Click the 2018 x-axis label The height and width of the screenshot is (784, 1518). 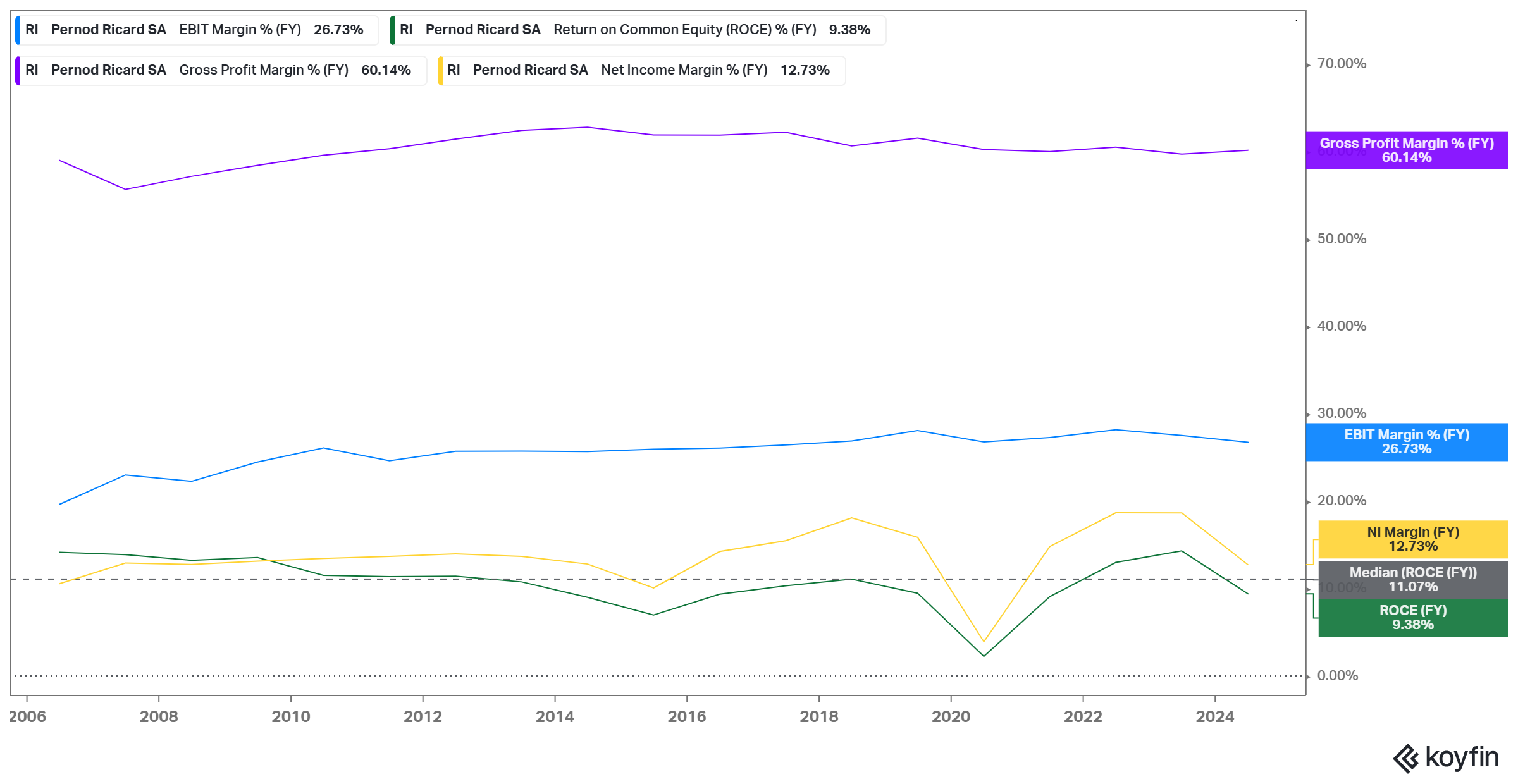(819, 716)
